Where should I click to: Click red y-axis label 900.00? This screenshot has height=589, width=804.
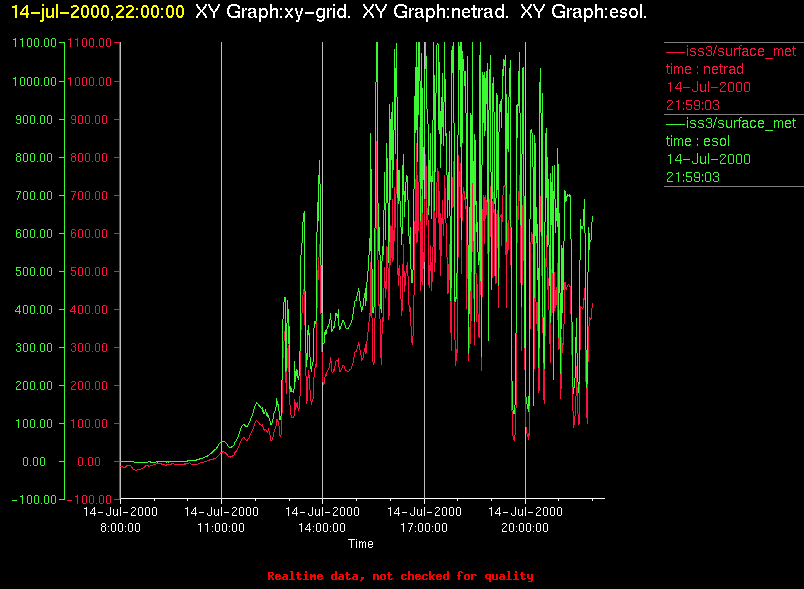[89, 119]
